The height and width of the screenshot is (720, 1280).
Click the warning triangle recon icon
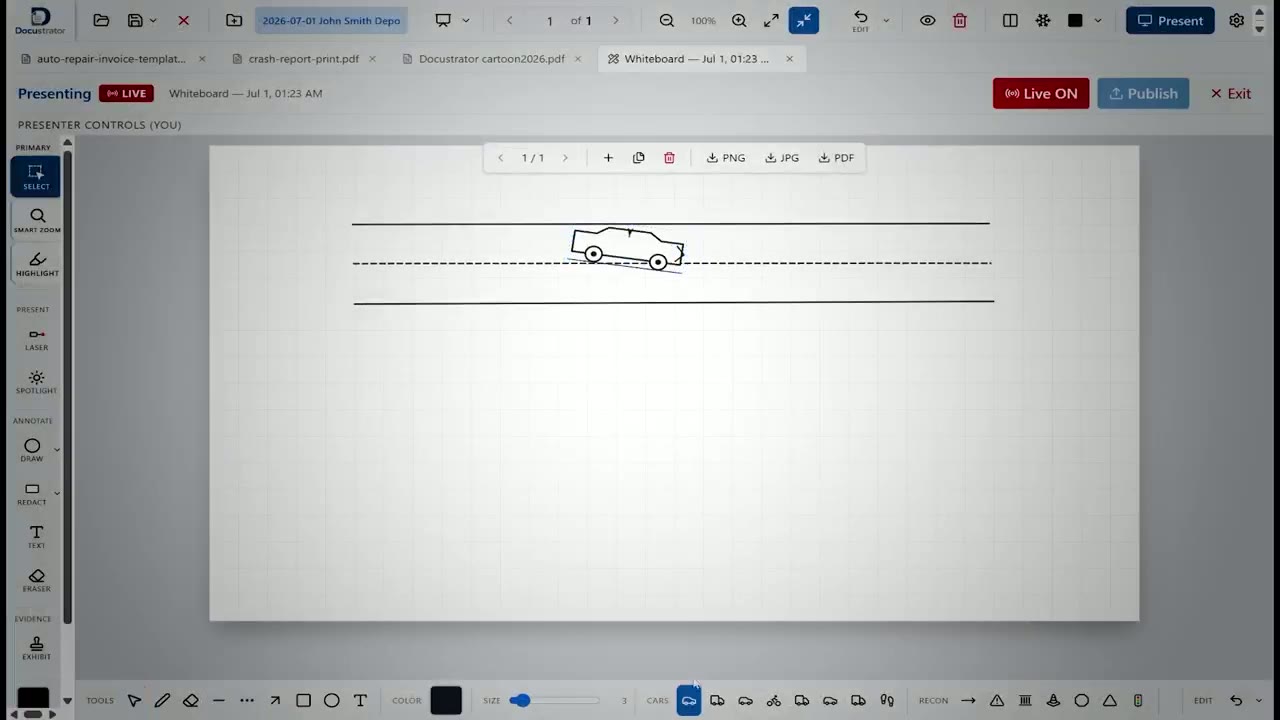pyautogui.click(x=997, y=701)
